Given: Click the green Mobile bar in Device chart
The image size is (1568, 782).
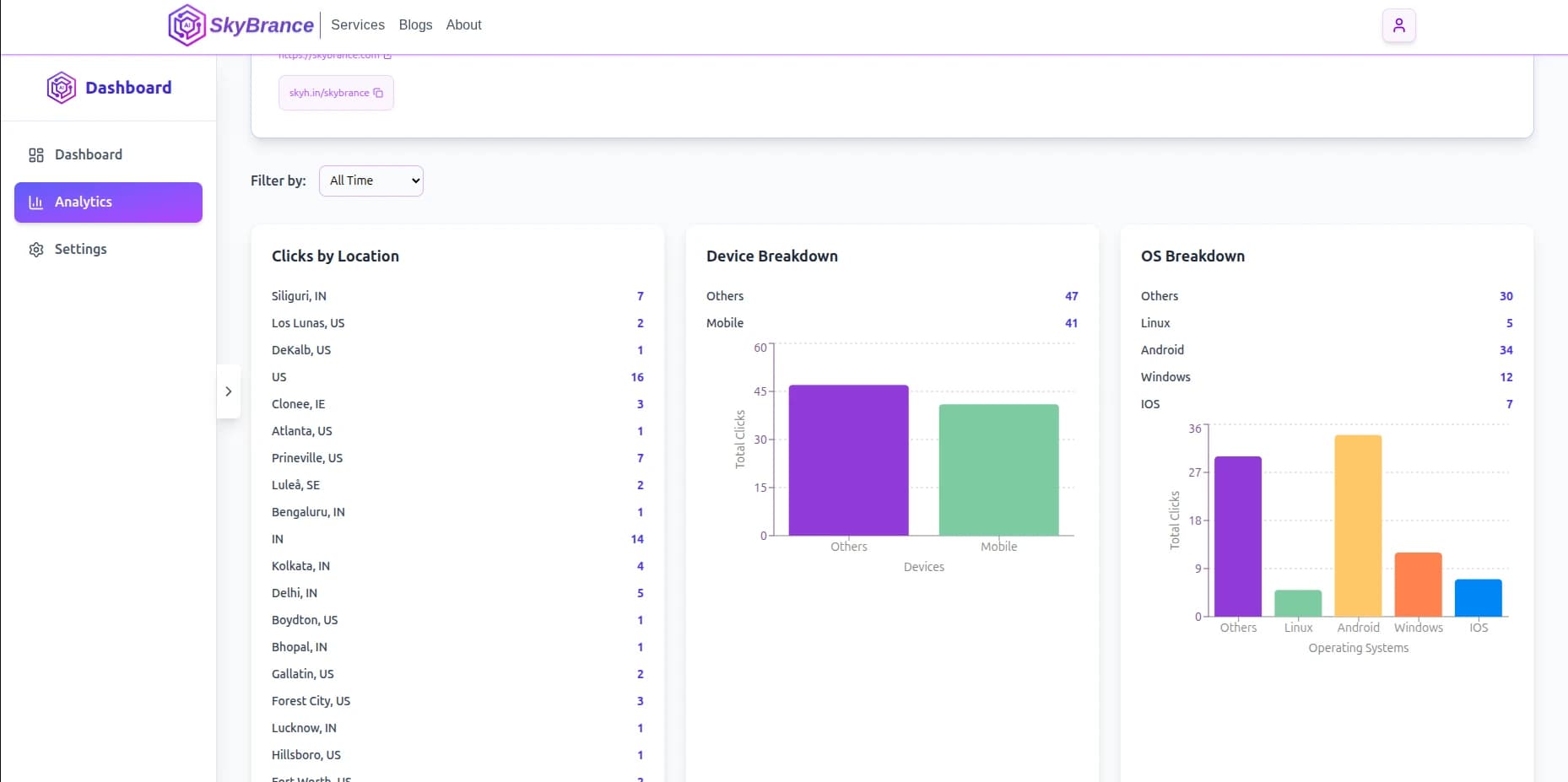Looking at the screenshot, I should point(998,470).
